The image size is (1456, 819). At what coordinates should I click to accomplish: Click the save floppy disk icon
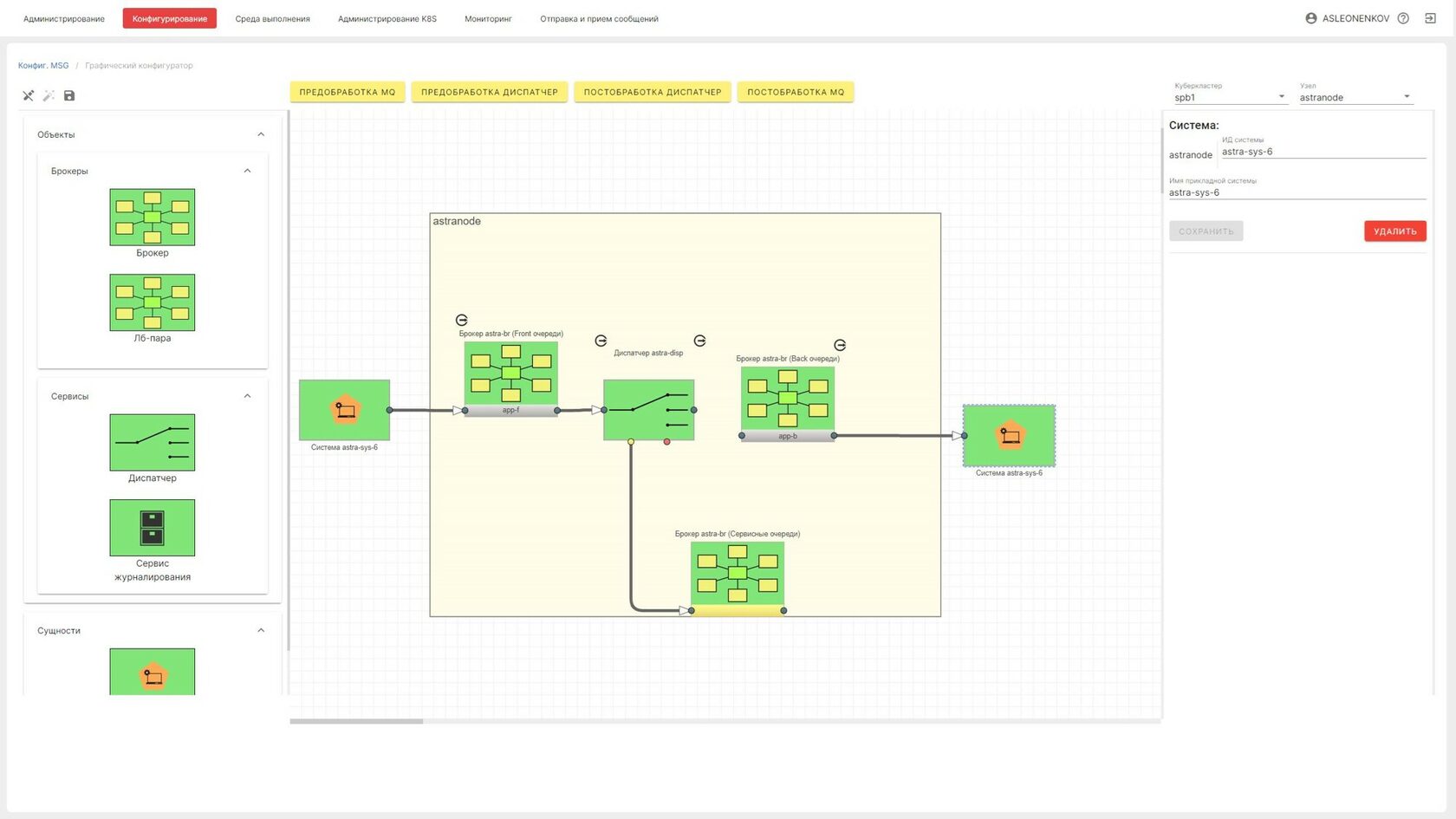point(69,95)
